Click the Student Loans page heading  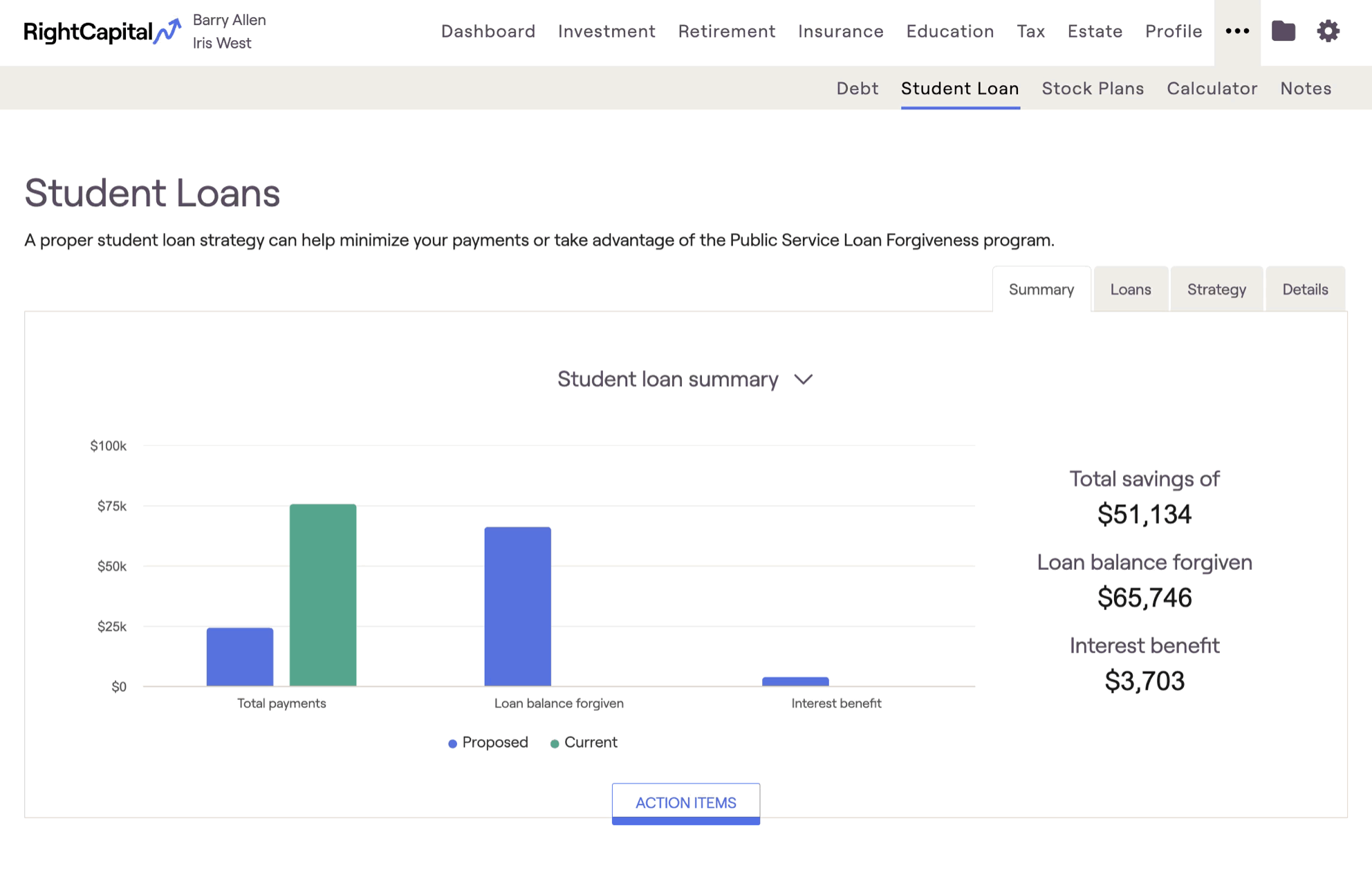tap(152, 192)
